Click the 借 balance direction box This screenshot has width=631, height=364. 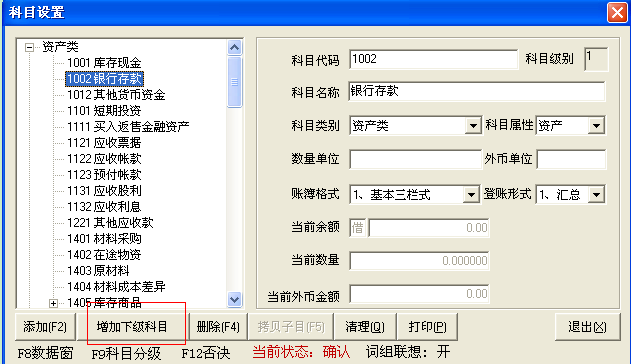coord(357,228)
